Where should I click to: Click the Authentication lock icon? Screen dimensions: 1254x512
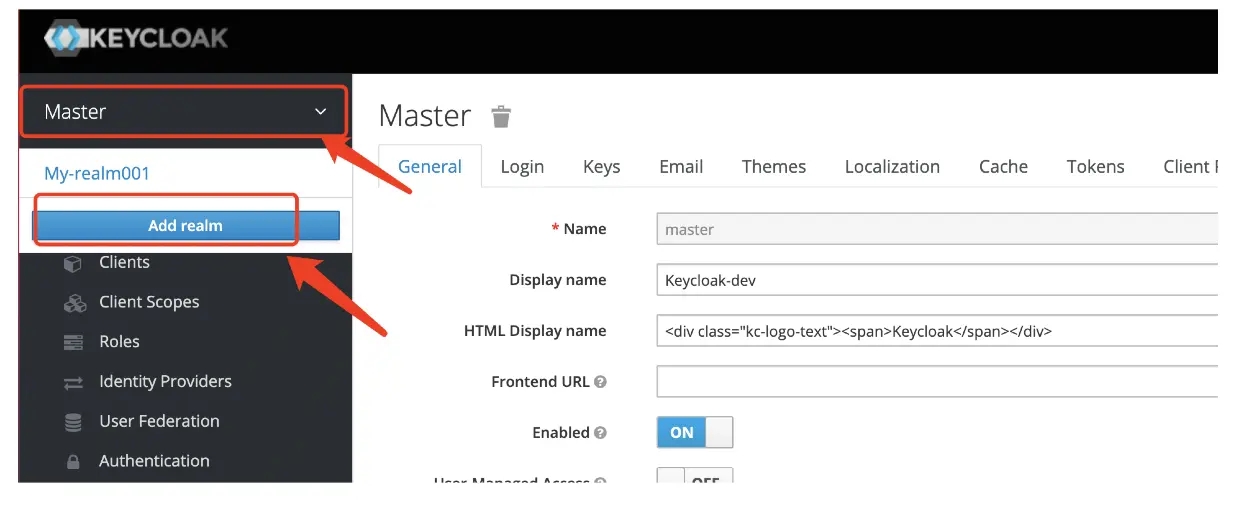[x=73, y=462]
